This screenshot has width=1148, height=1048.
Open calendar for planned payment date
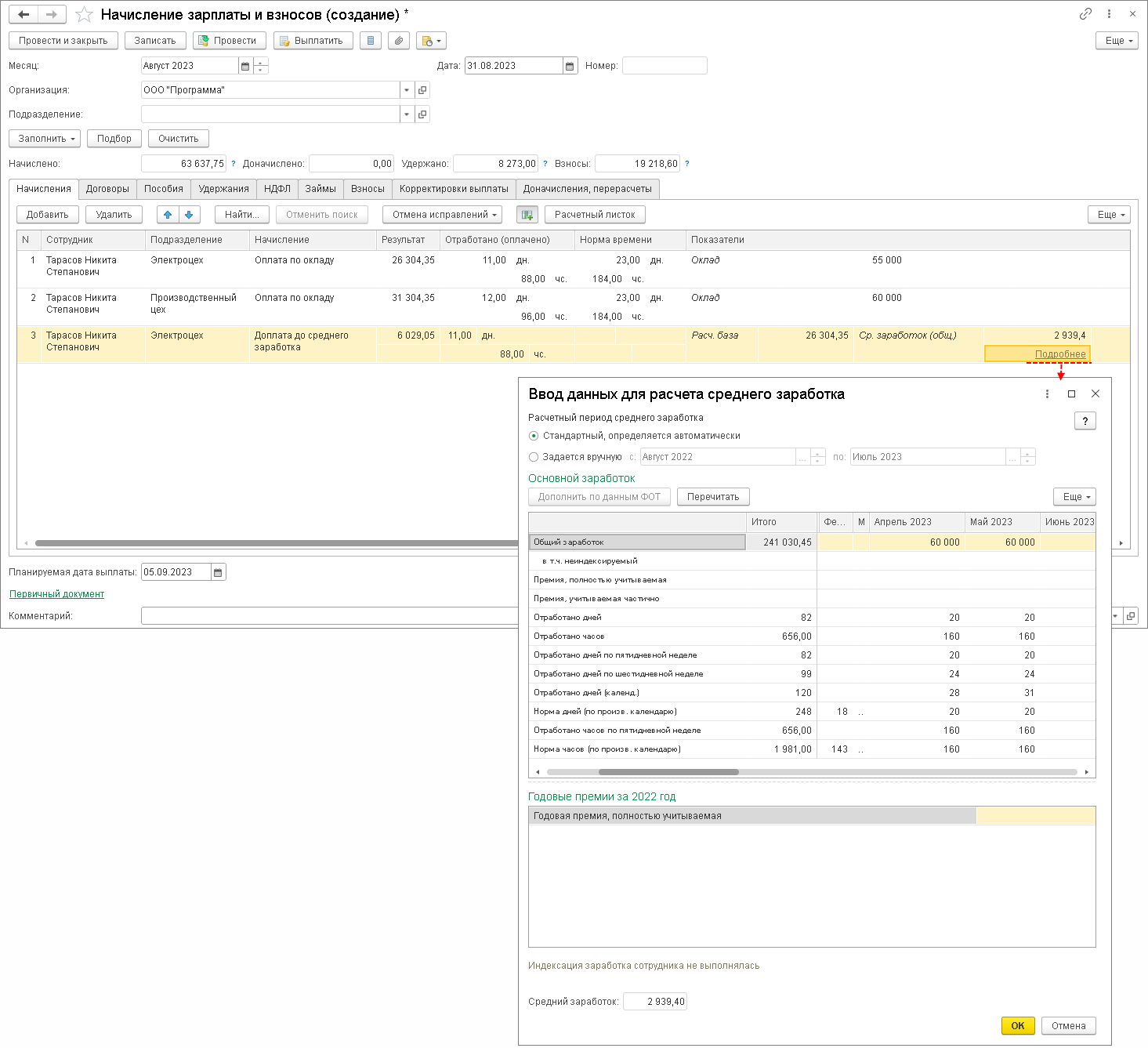[219, 572]
